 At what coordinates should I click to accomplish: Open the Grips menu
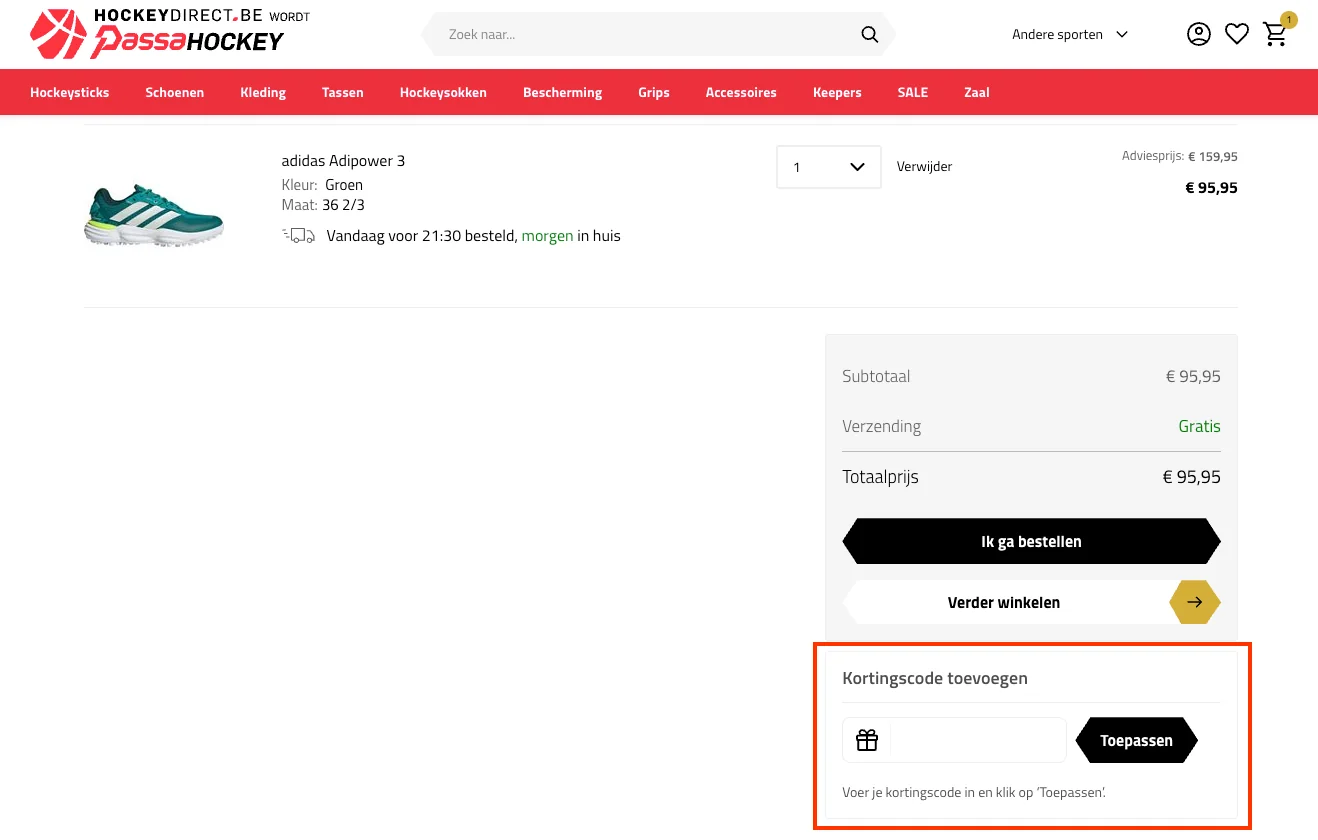point(654,92)
